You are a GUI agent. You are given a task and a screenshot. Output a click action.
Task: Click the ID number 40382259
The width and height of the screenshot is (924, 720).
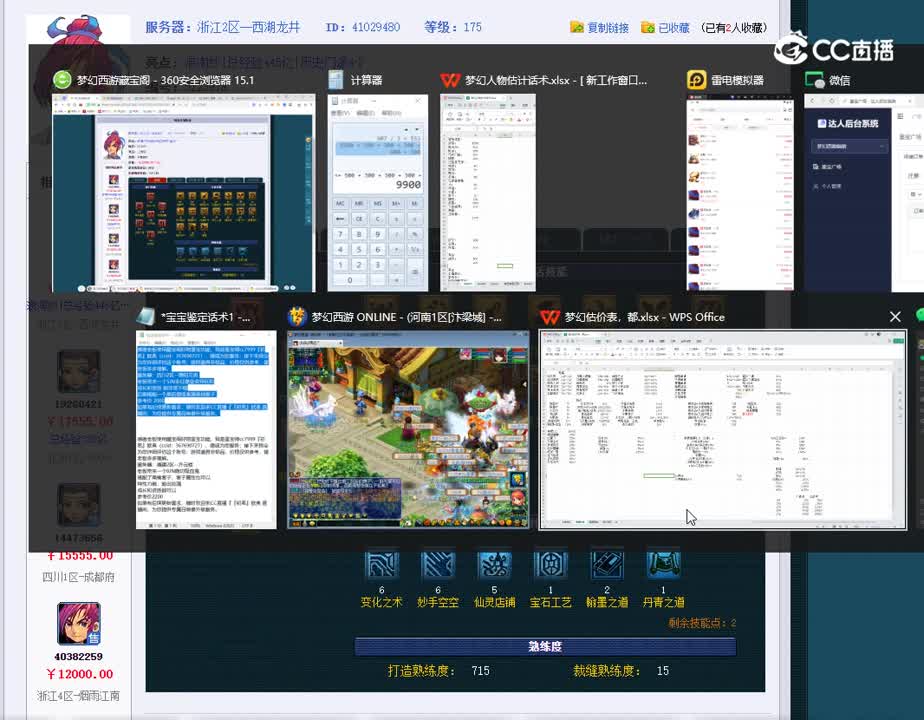pyautogui.click(x=78, y=656)
